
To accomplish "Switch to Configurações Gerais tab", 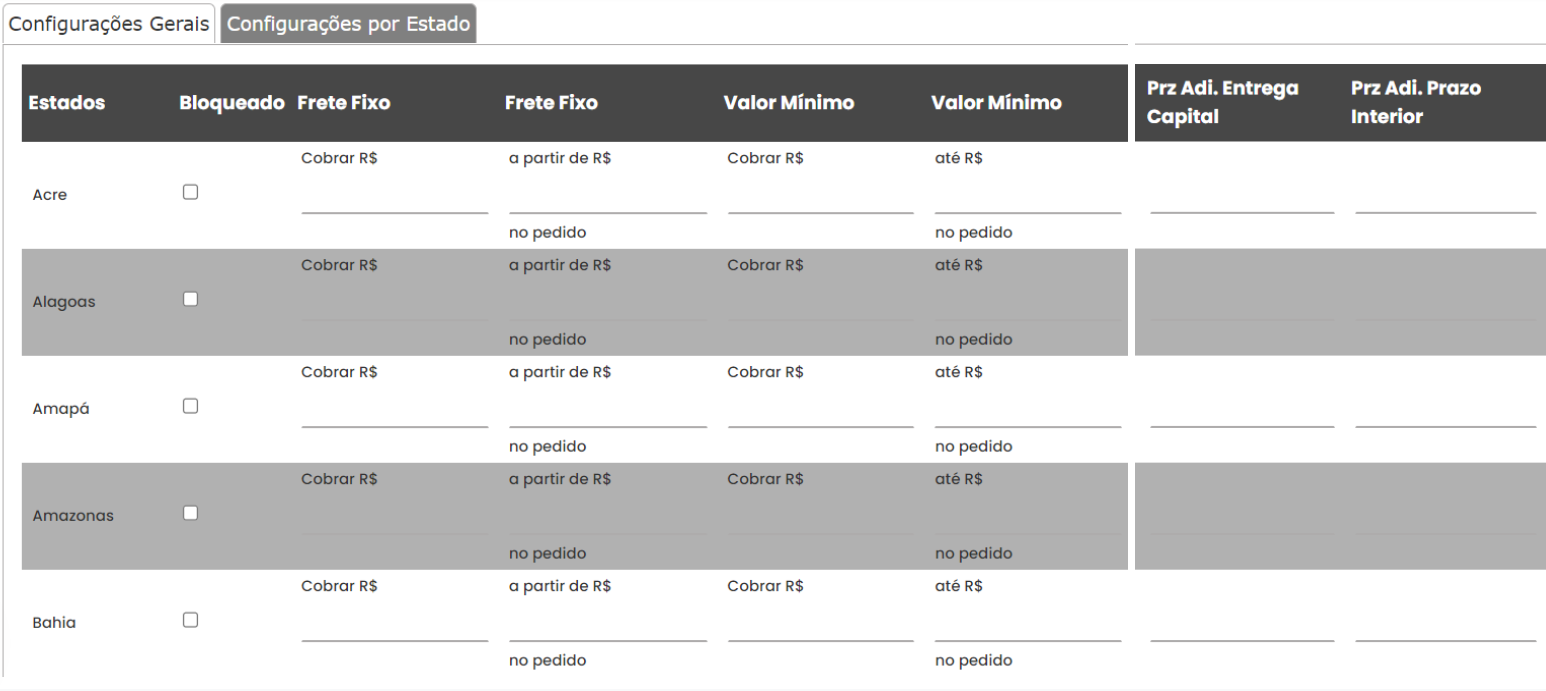I will coord(110,24).
